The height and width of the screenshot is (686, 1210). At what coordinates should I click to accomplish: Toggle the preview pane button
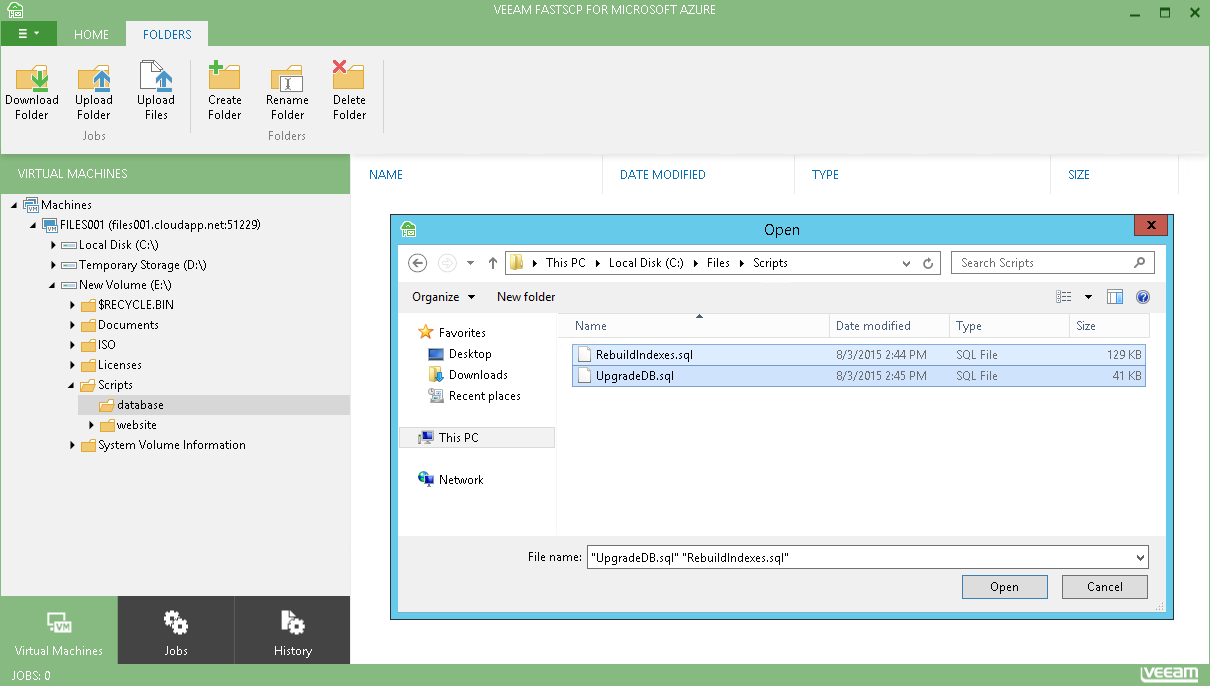click(x=1115, y=297)
